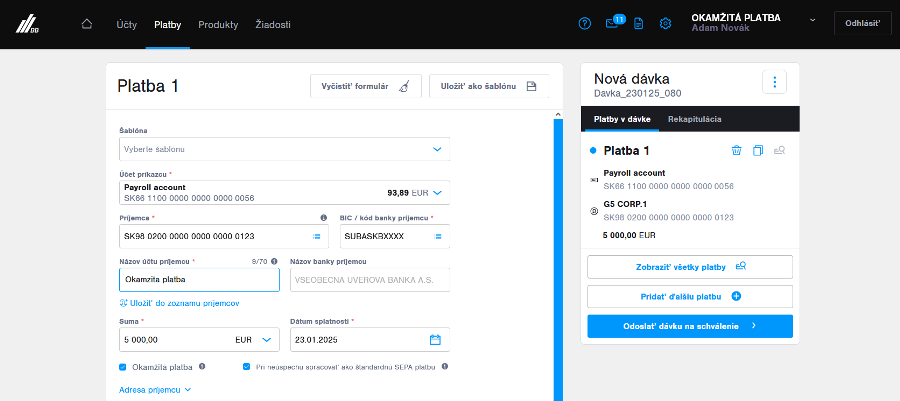Click Názov banky príjemcu field
The width and height of the screenshot is (900, 401).
click(x=370, y=279)
